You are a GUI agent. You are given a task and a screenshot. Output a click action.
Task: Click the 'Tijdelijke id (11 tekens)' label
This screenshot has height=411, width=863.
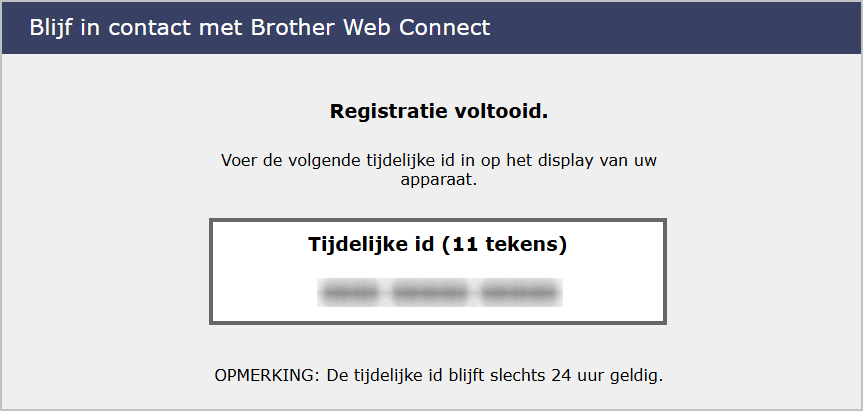tap(438, 245)
